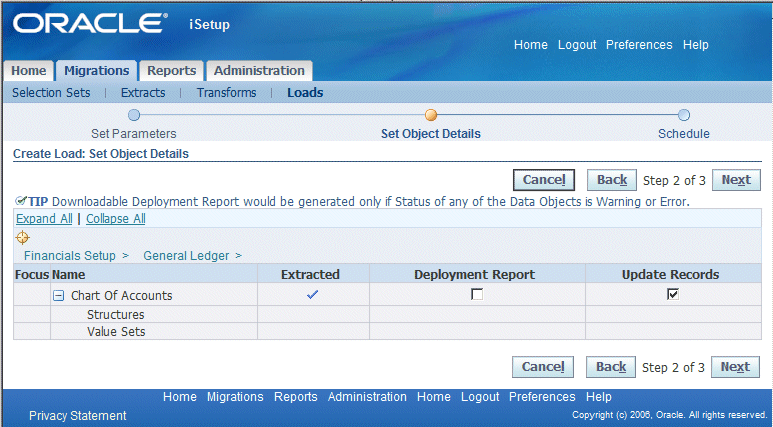
Task: Go to the Selection Sets subtab
Action: [51, 93]
